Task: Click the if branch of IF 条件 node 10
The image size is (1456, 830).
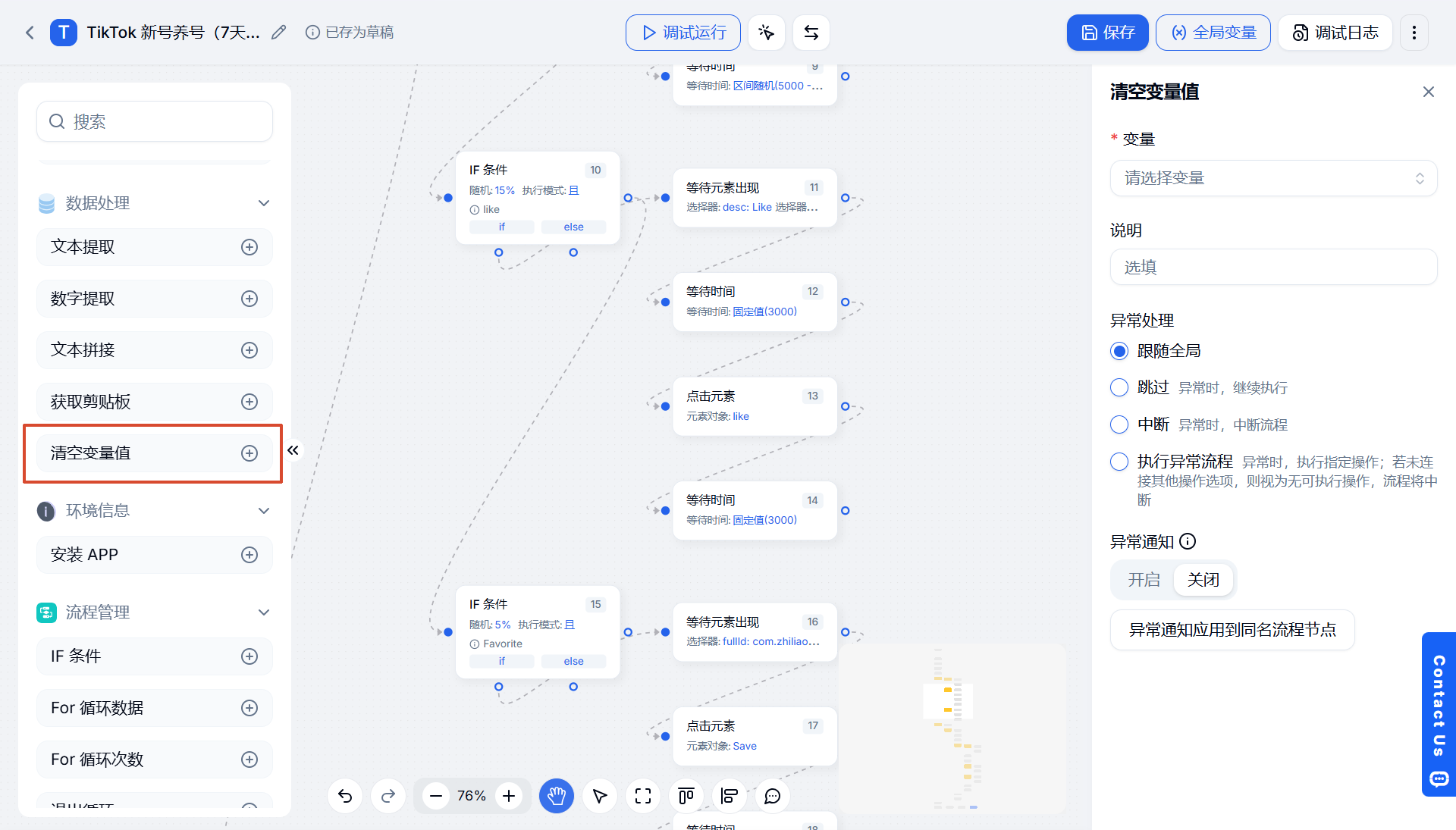Action: pyautogui.click(x=501, y=227)
